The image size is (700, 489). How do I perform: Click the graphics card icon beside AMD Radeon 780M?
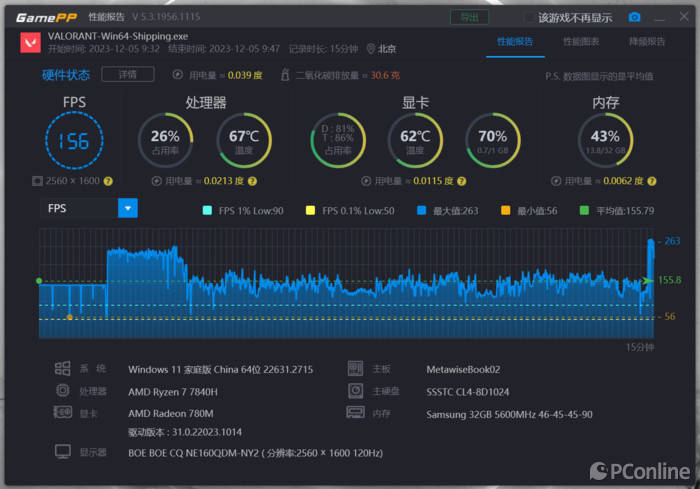pyautogui.click(x=62, y=412)
